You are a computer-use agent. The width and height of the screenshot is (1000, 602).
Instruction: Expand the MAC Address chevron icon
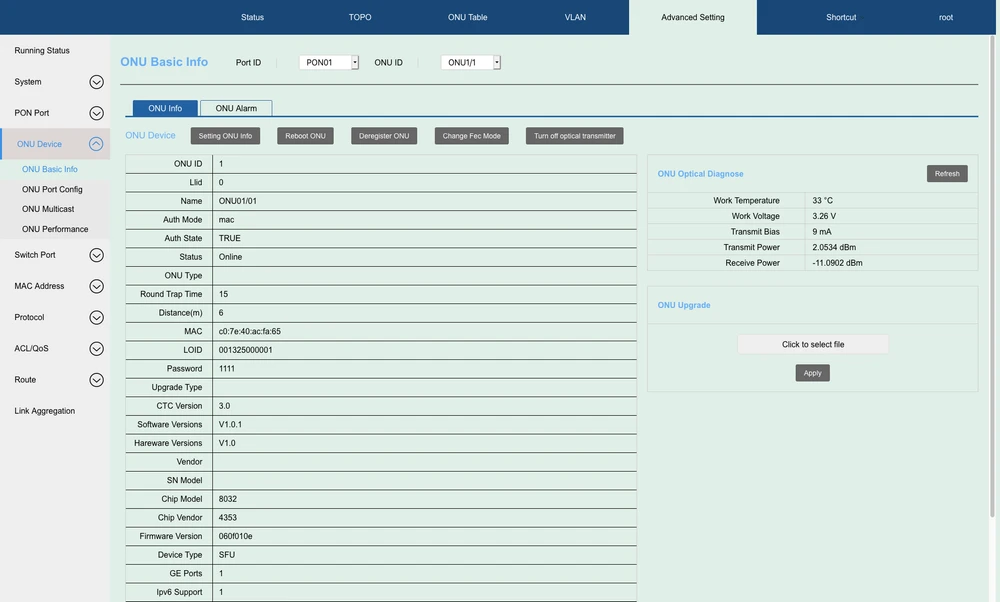coord(96,286)
